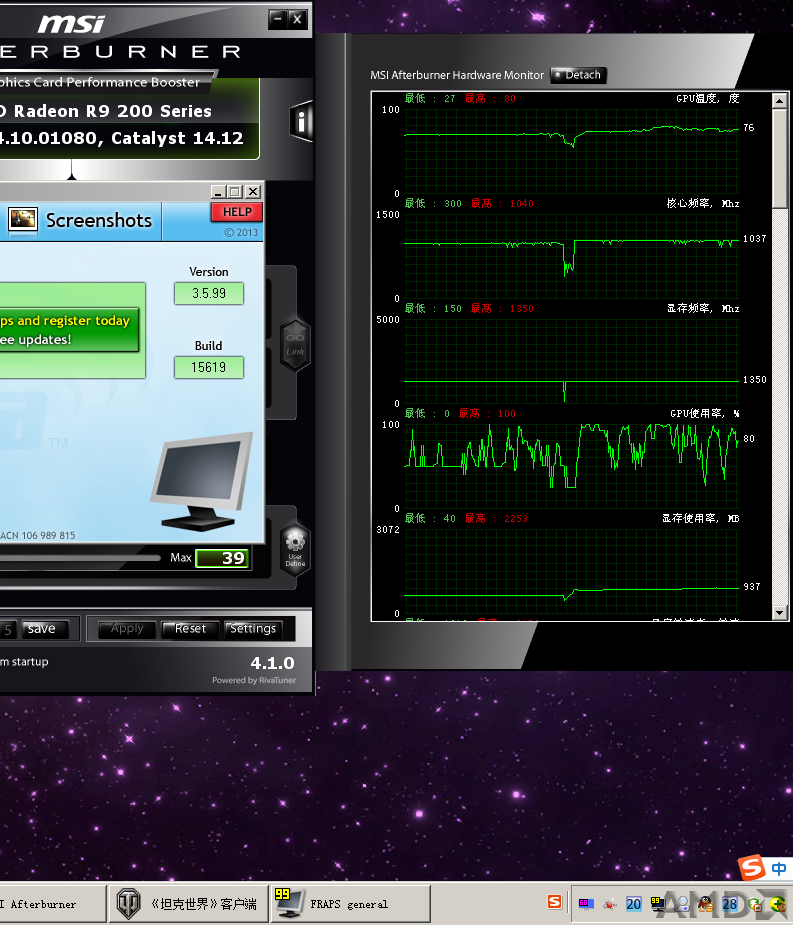Click the 'ACN 106 989 815' text

point(38,536)
